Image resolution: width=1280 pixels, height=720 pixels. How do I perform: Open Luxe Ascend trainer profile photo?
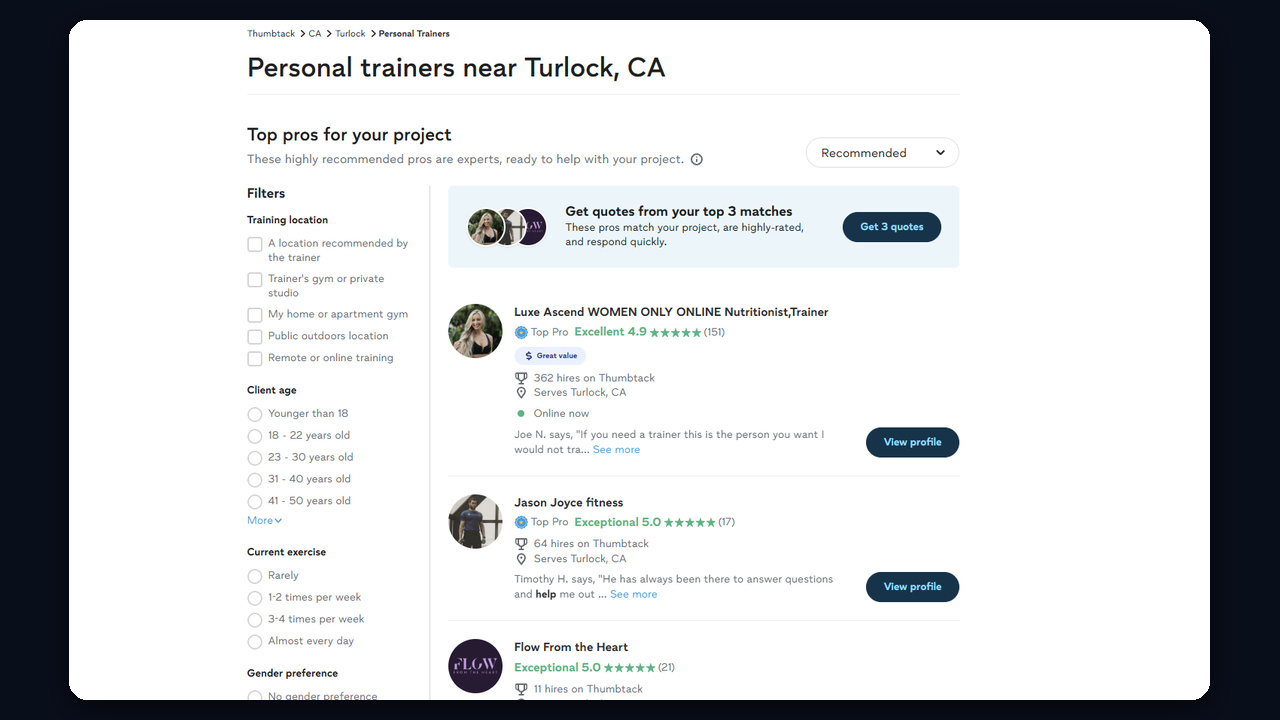pos(475,331)
